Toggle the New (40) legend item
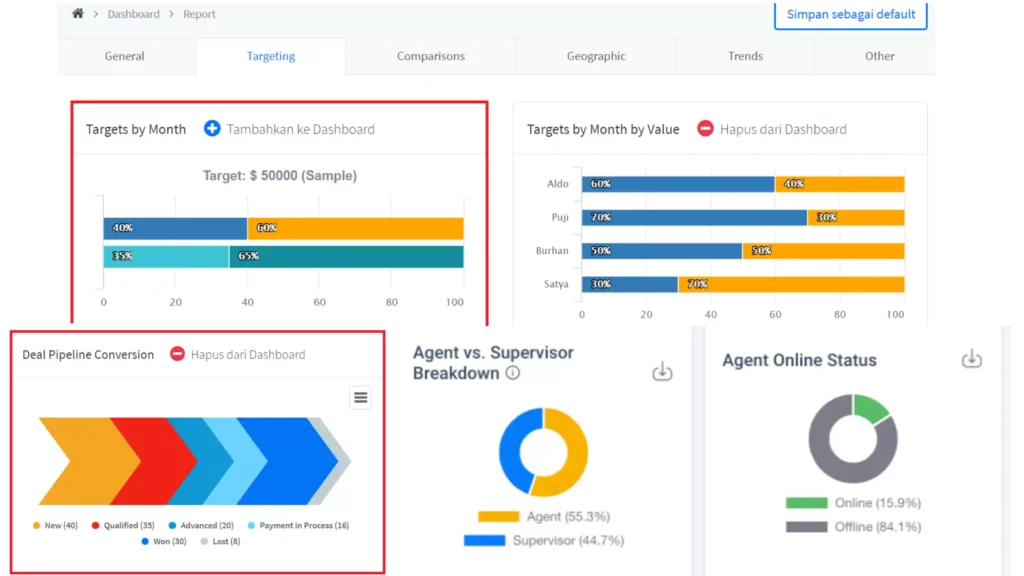Image resolution: width=1024 pixels, height=576 pixels. pos(56,525)
